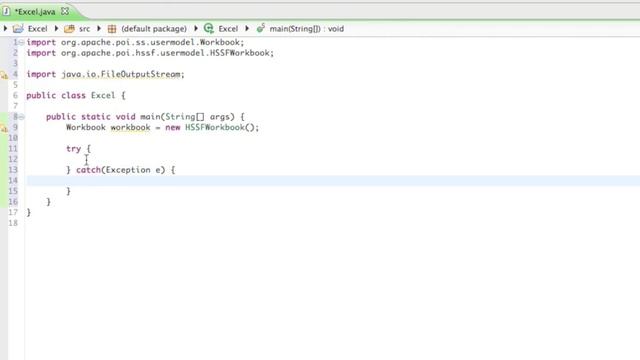Click the underlined workbook variable on line 9
Viewport: 640px width, 360px height.
point(130,127)
